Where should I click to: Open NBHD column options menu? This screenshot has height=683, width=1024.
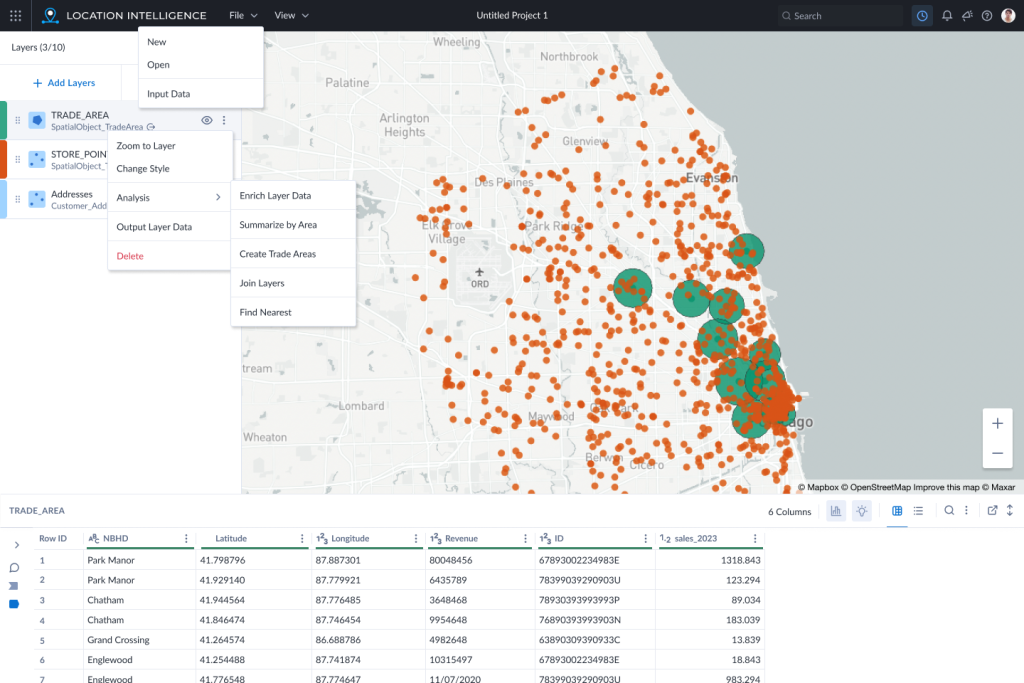point(186,539)
